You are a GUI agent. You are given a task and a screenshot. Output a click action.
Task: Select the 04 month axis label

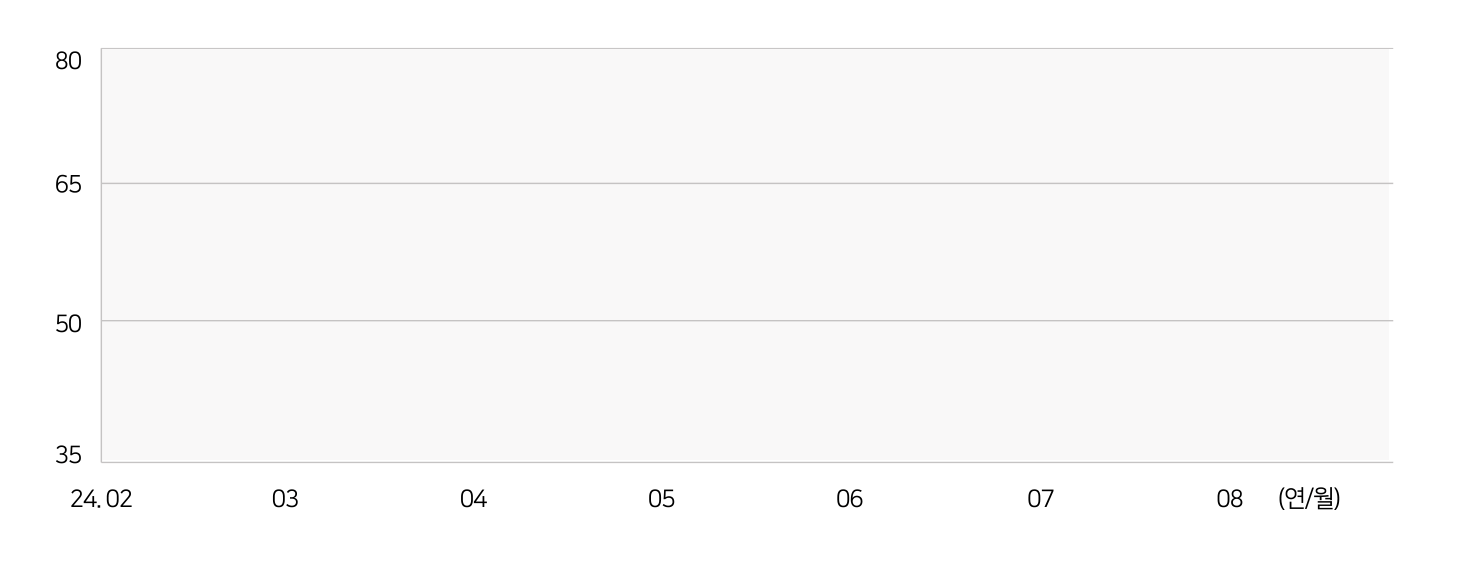click(x=473, y=499)
